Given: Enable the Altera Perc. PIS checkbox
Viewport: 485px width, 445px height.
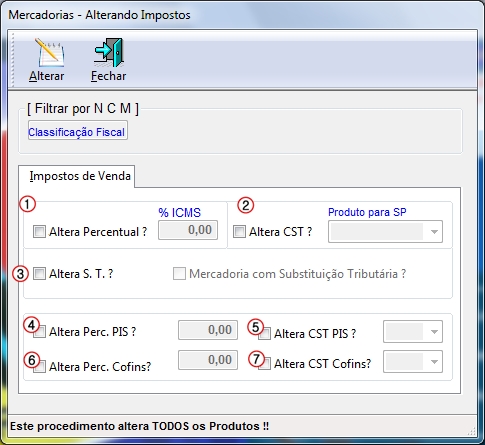Looking at the screenshot, I should 40,332.
